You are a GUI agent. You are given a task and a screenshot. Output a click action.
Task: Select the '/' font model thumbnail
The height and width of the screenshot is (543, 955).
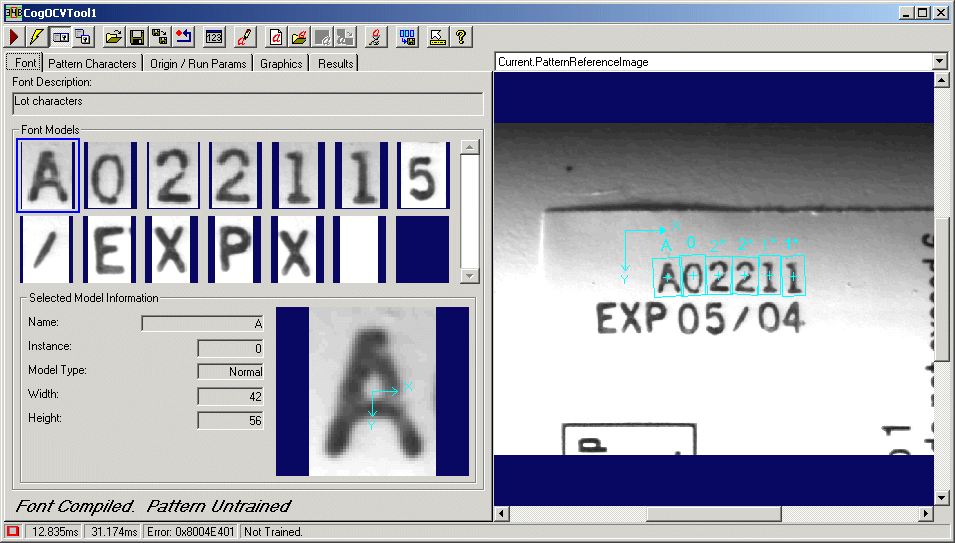tap(46, 250)
